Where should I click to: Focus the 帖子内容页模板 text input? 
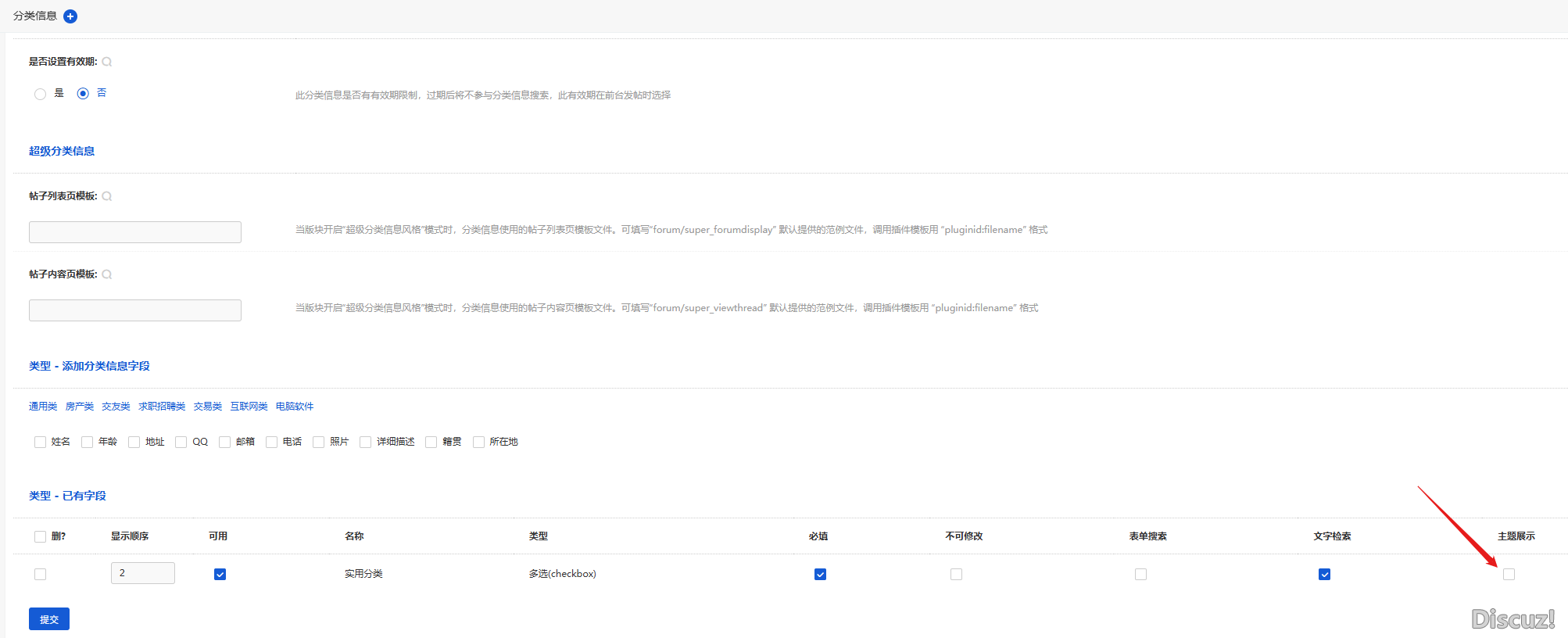point(135,310)
